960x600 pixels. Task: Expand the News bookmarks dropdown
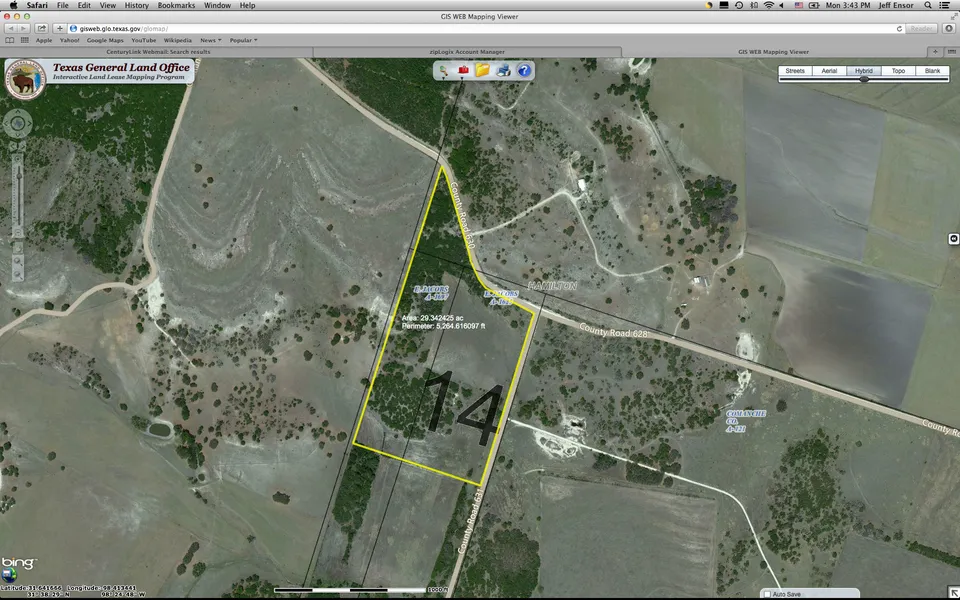[x=210, y=40]
